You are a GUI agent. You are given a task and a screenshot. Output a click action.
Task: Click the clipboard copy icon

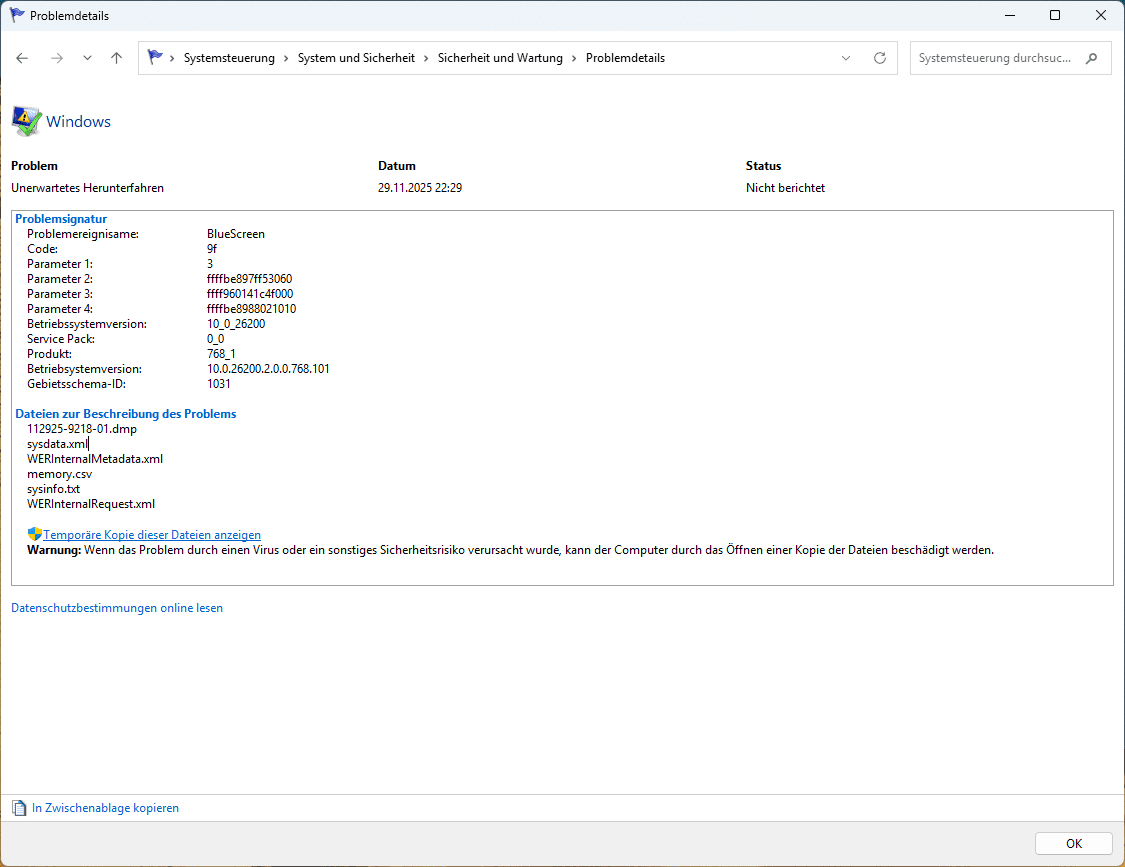(x=19, y=808)
